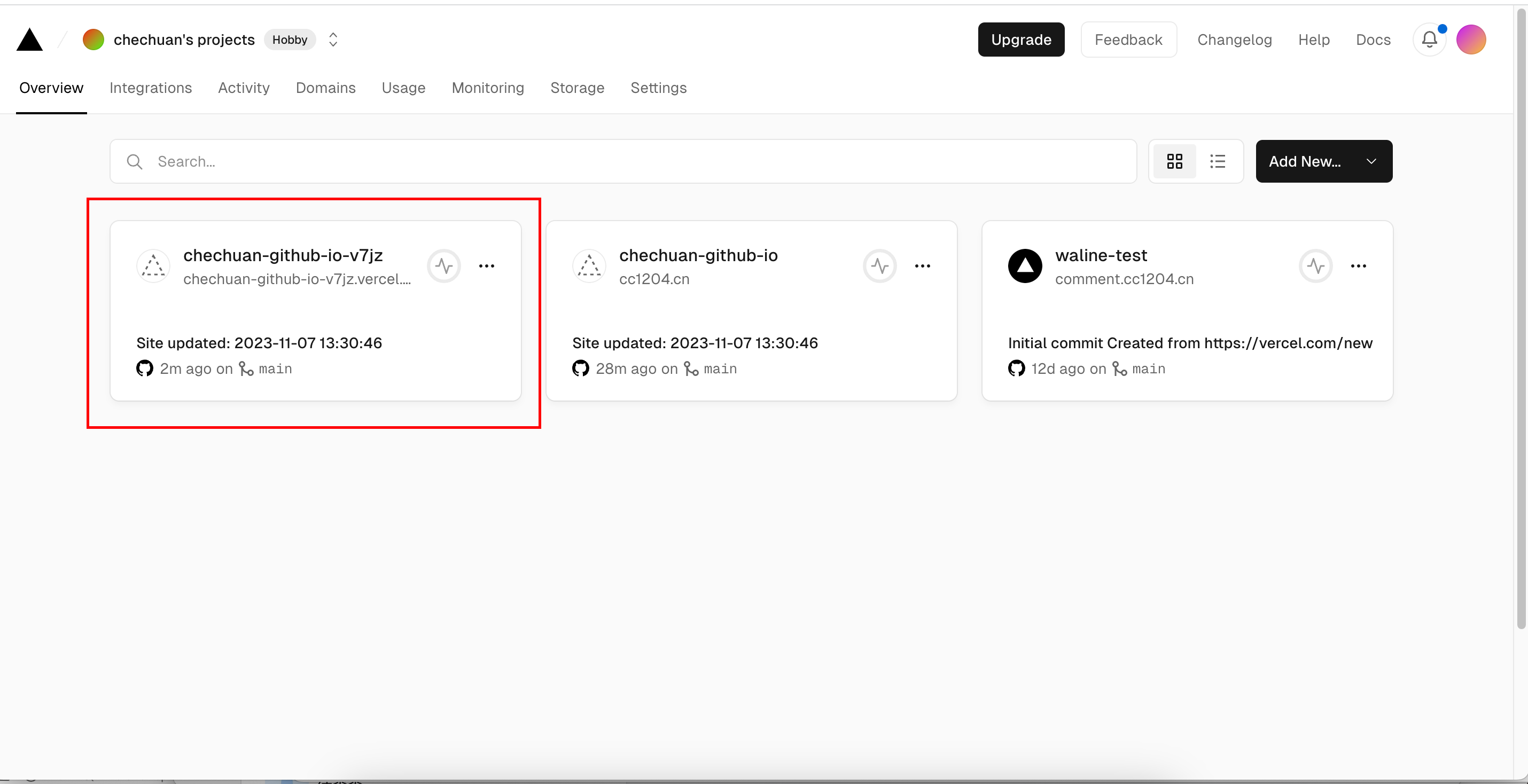This screenshot has height=784, width=1528.
Task: Click chechuan's projects team name
Action: 184,40
